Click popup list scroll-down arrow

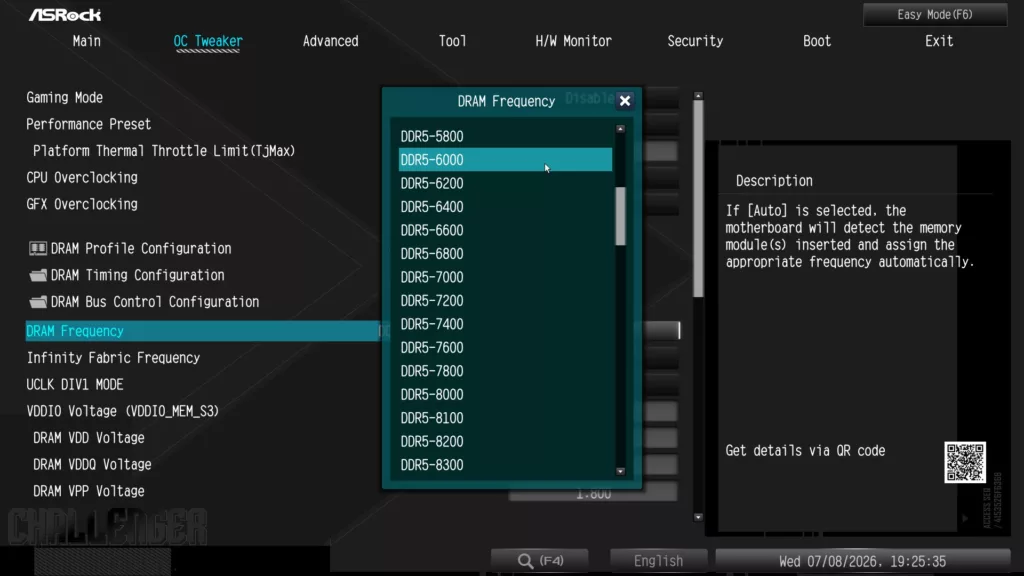[x=620, y=471]
